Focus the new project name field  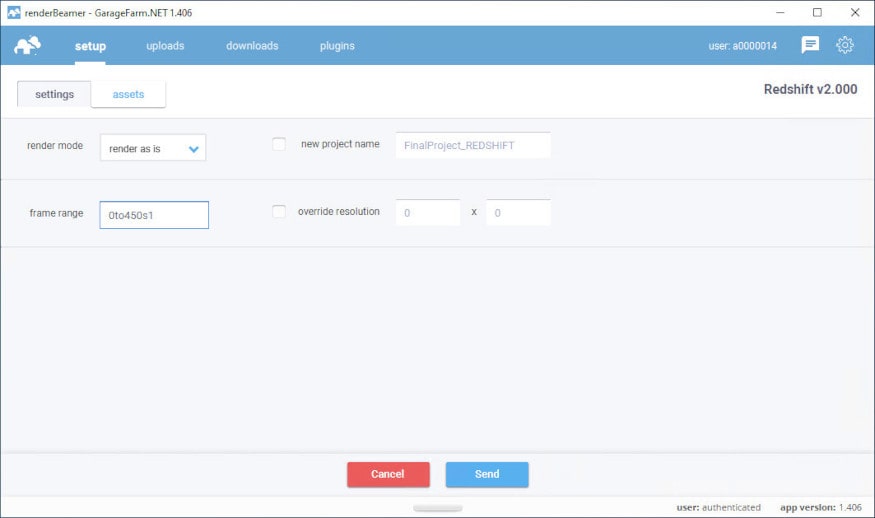[x=473, y=145]
